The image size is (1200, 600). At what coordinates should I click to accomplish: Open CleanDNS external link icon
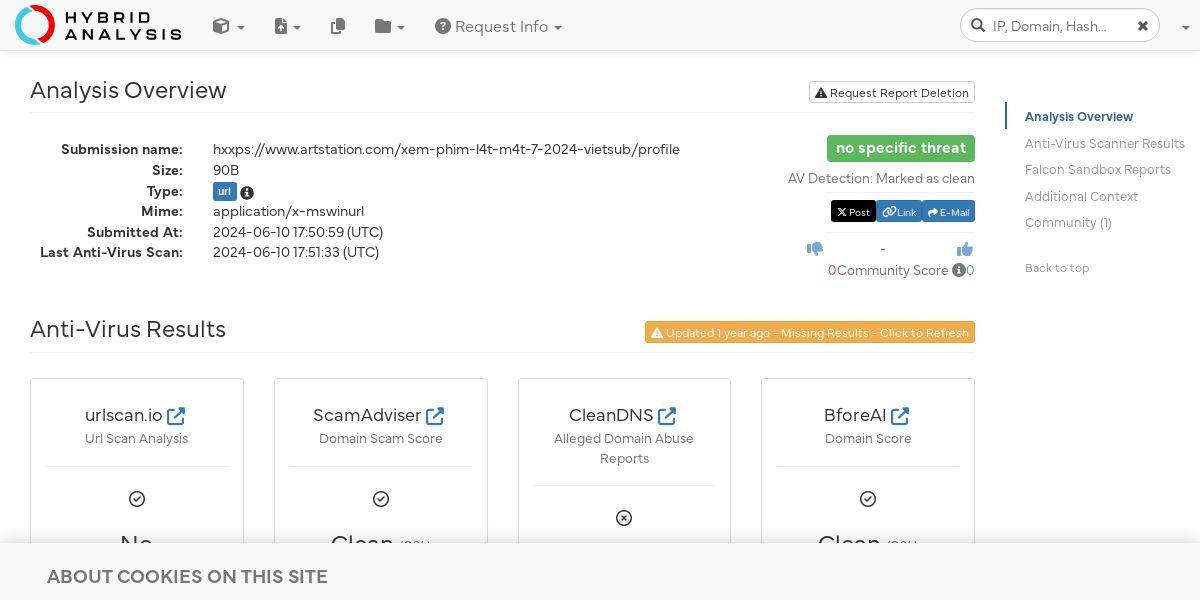click(x=667, y=415)
